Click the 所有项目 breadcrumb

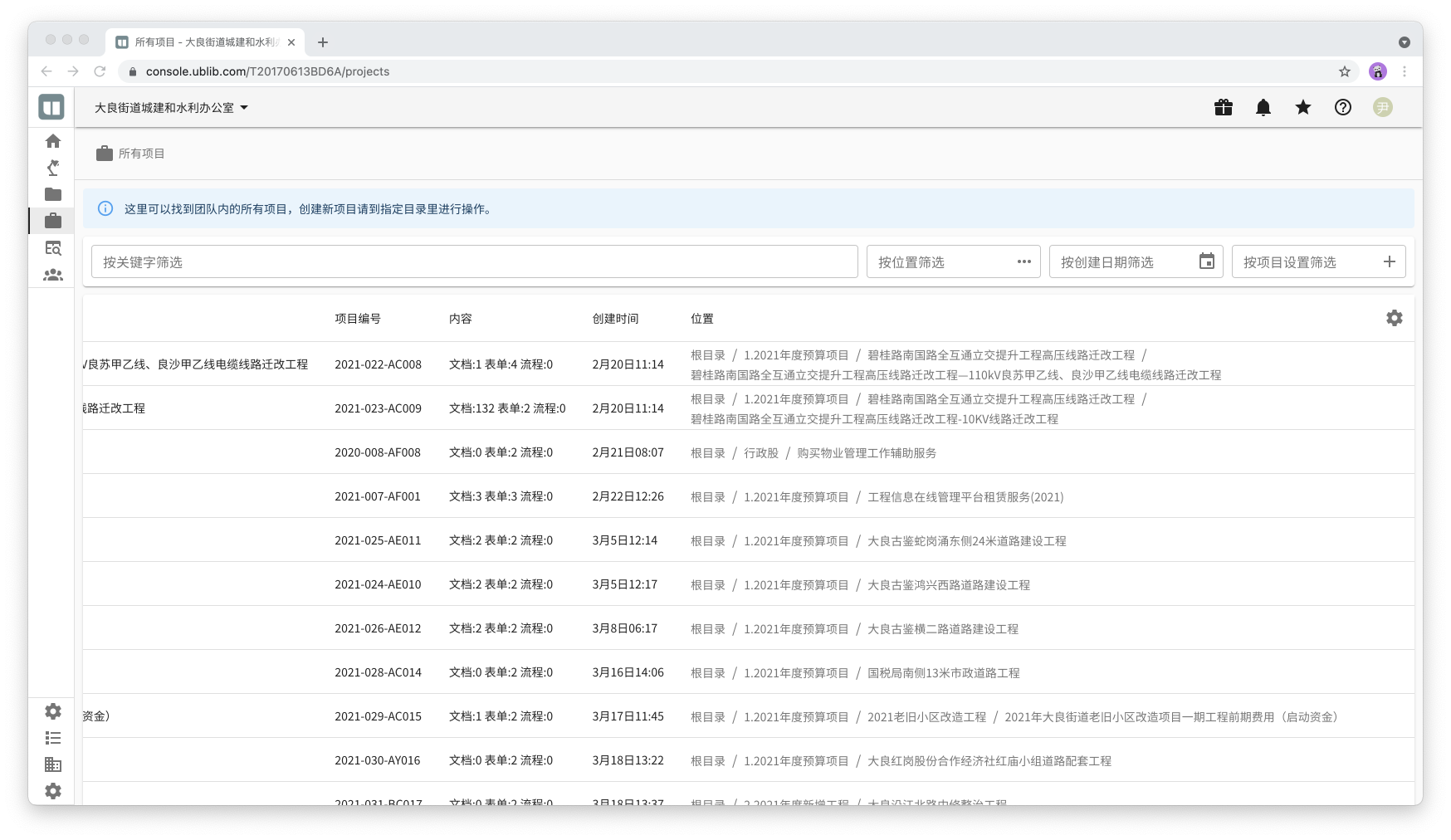point(141,154)
